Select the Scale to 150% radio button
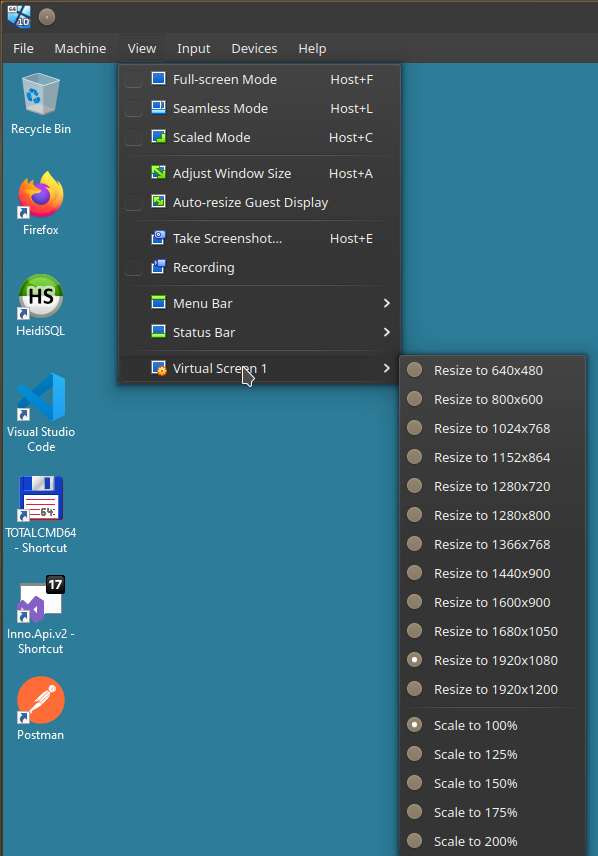Screen dimensions: 598x856 point(415,783)
